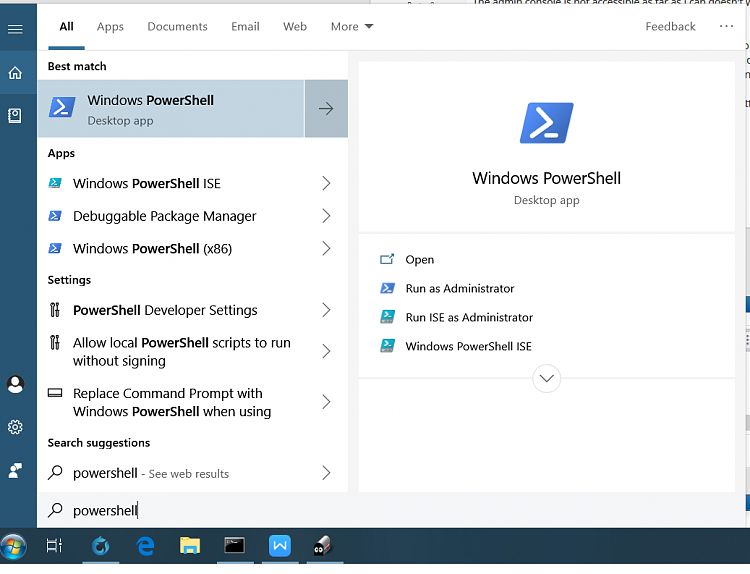Click the Open action icon
The height and width of the screenshot is (574, 750).
pos(387,259)
